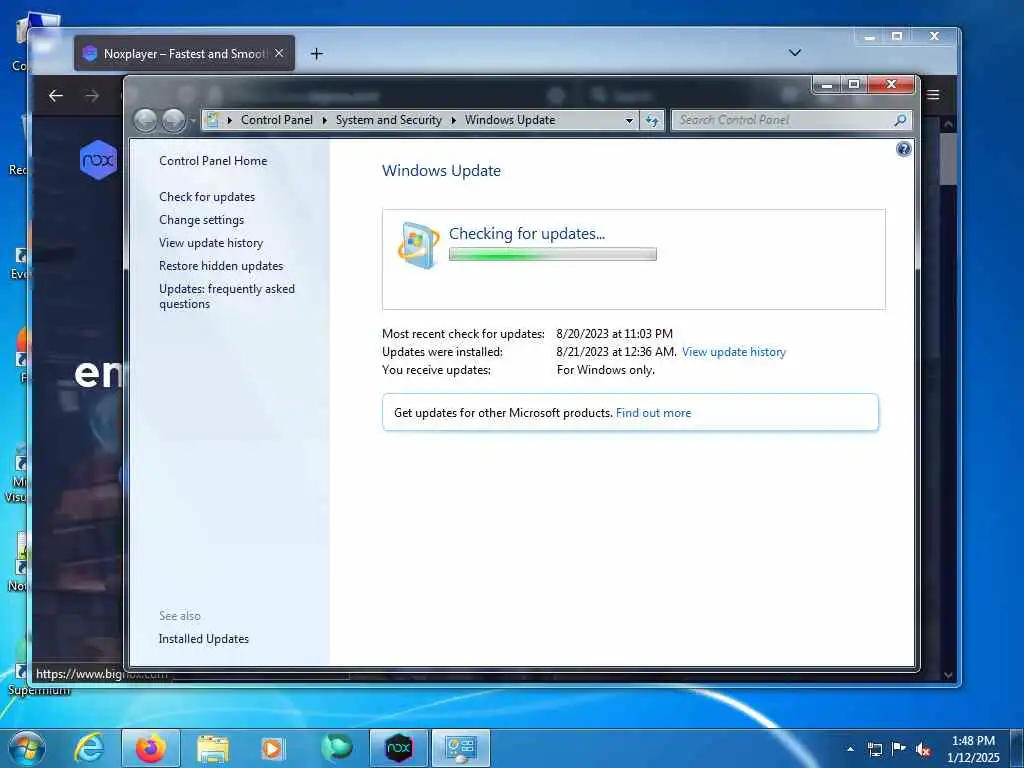The image size is (1024, 768).
Task: Open Windows Explorer folder in taskbar
Action: (213, 748)
